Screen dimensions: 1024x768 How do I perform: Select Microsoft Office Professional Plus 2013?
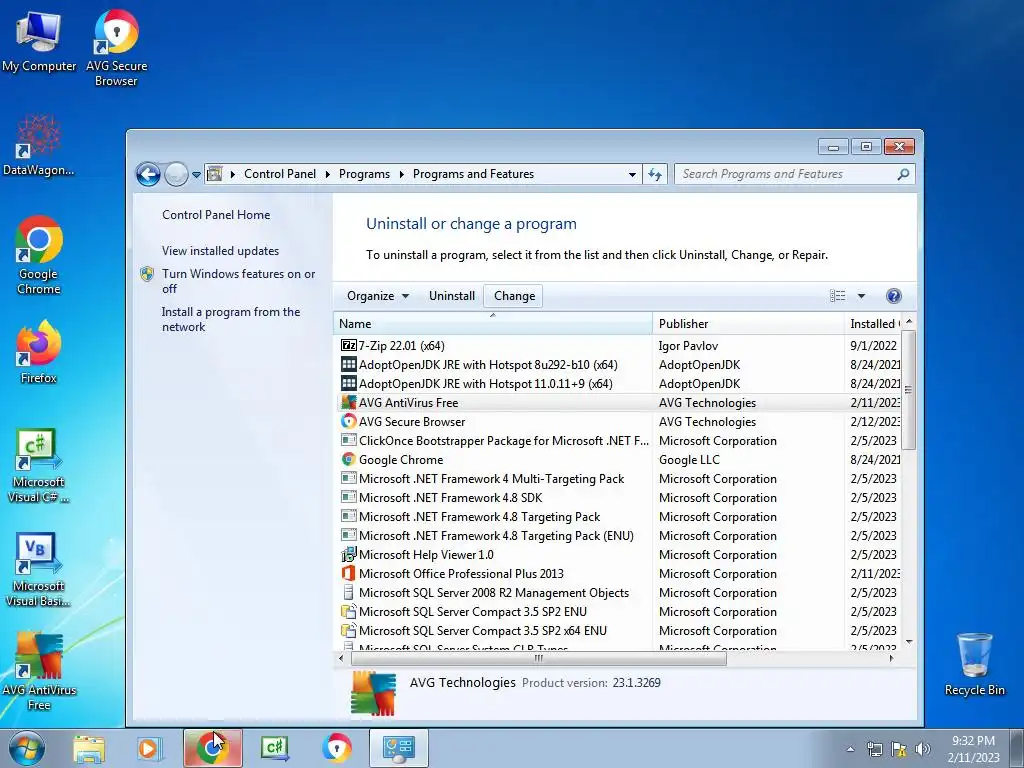pyautogui.click(x=617, y=573)
